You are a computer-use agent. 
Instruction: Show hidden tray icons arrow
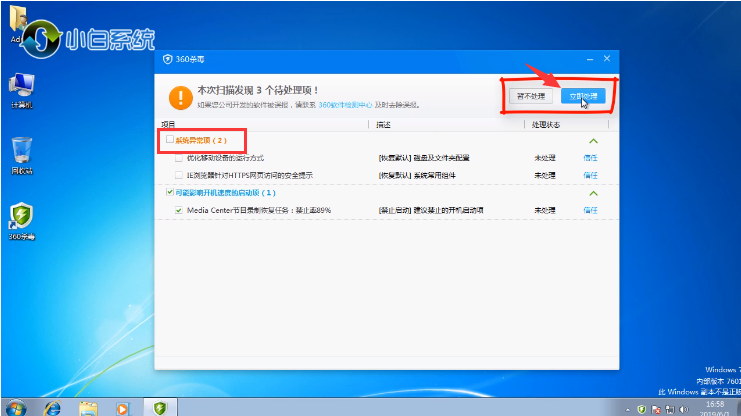[x=628, y=409]
